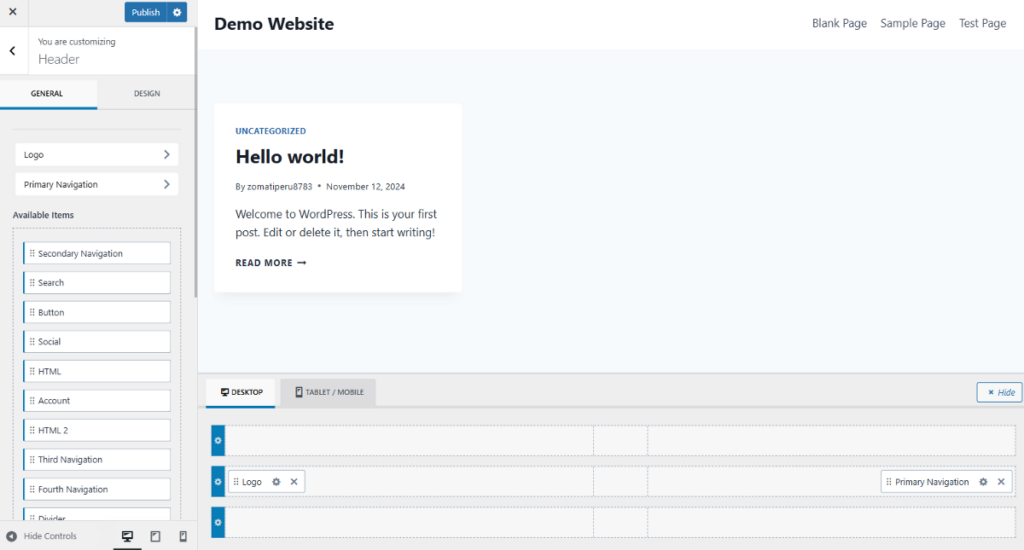This screenshot has height=550, width=1024.
Task: Open the Sample Page menu link
Action: tap(912, 24)
